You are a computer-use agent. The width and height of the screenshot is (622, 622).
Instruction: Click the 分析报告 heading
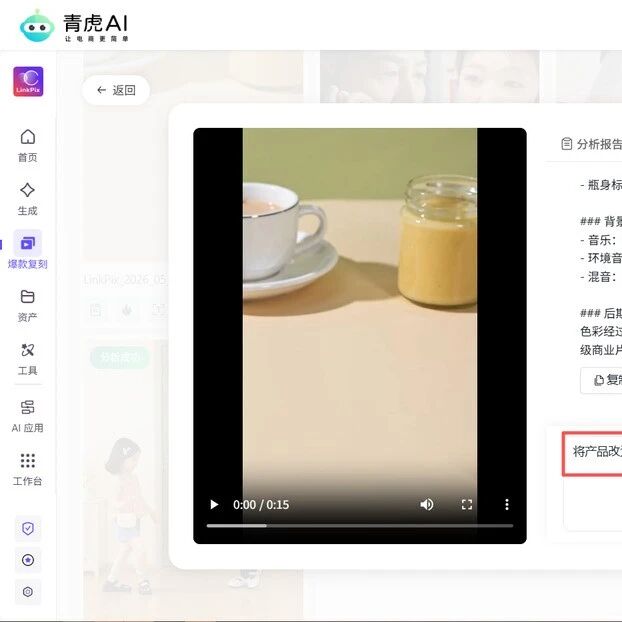pos(591,144)
